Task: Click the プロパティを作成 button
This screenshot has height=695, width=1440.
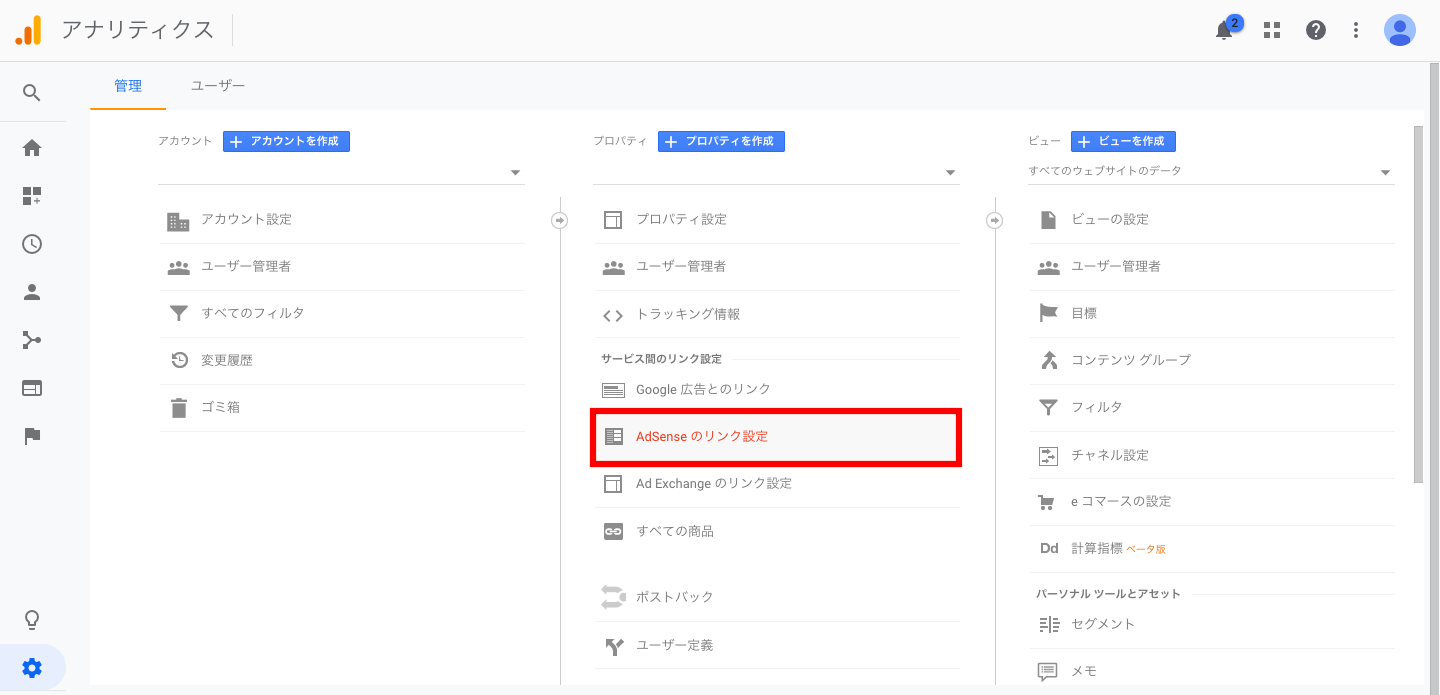Action: [x=721, y=142]
